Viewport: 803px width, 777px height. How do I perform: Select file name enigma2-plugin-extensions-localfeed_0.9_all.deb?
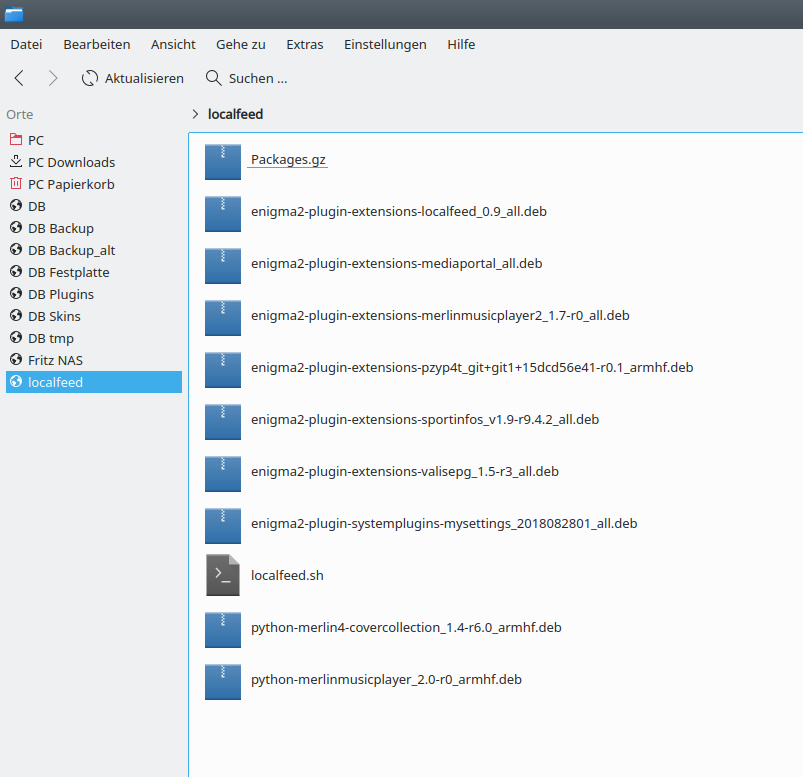[399, 212]
